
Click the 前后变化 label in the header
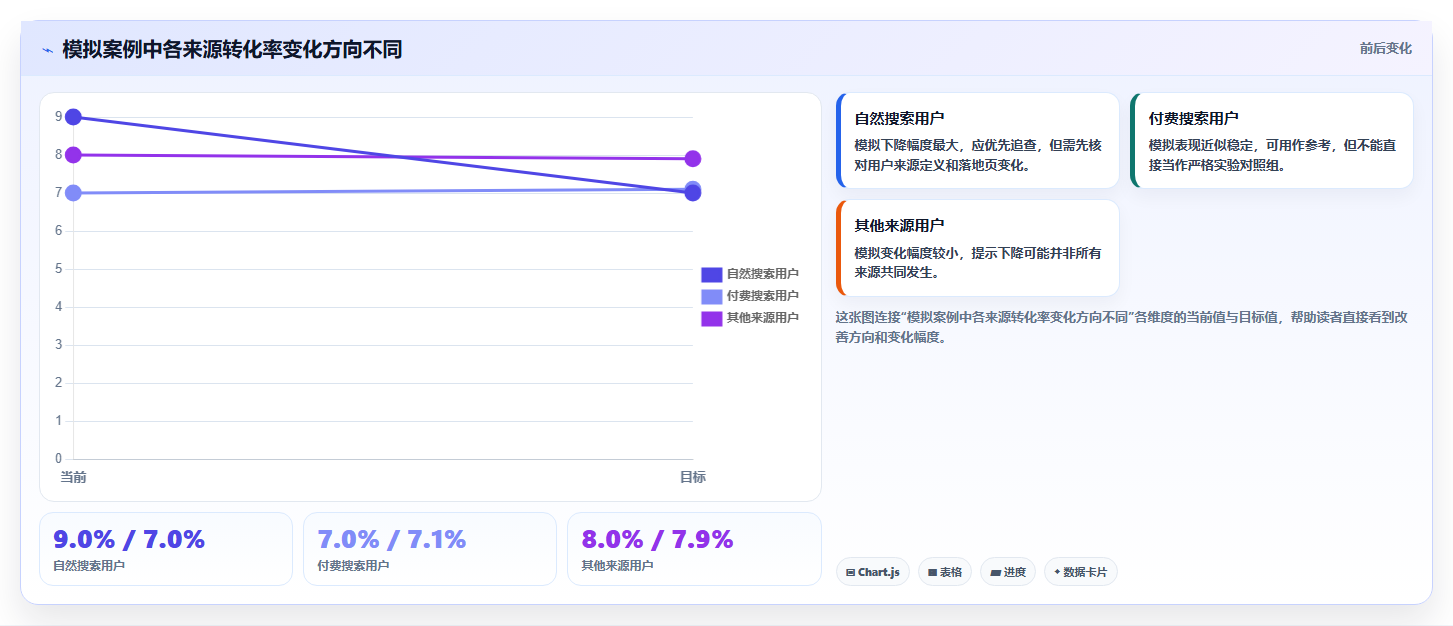[1385, 48]
